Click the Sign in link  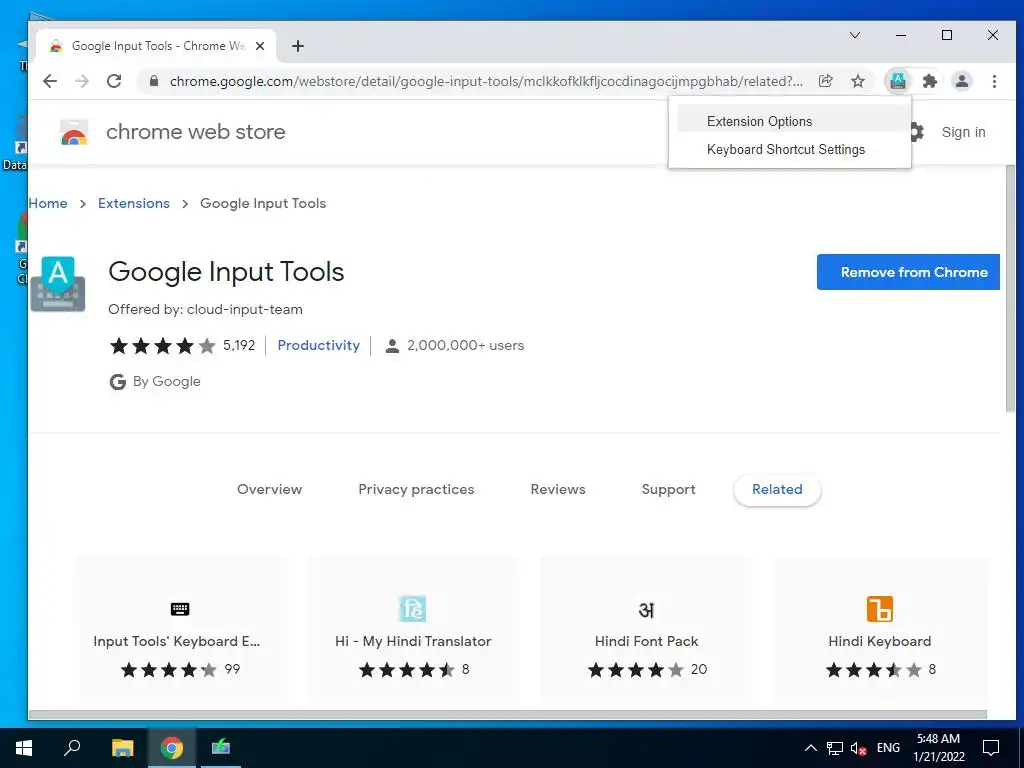pos(963,132)
